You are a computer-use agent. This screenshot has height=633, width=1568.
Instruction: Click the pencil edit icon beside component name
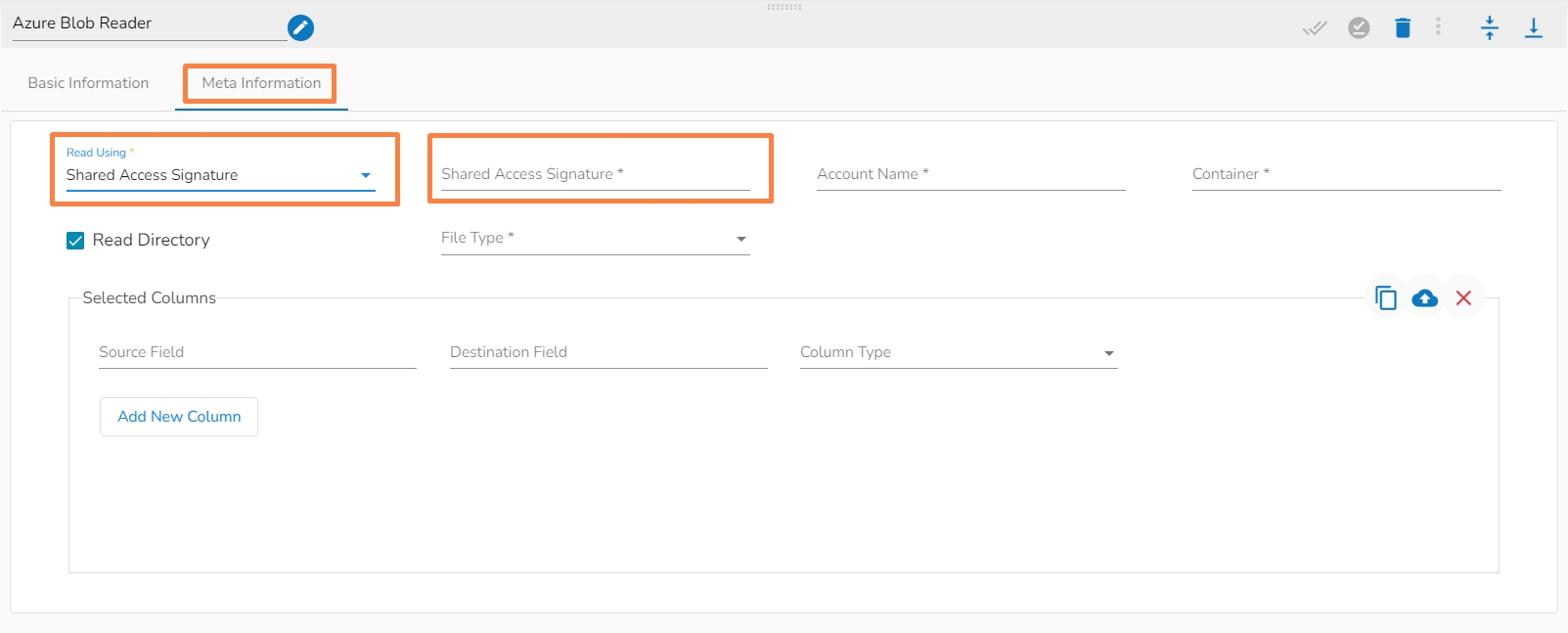(x=300, y=27)
